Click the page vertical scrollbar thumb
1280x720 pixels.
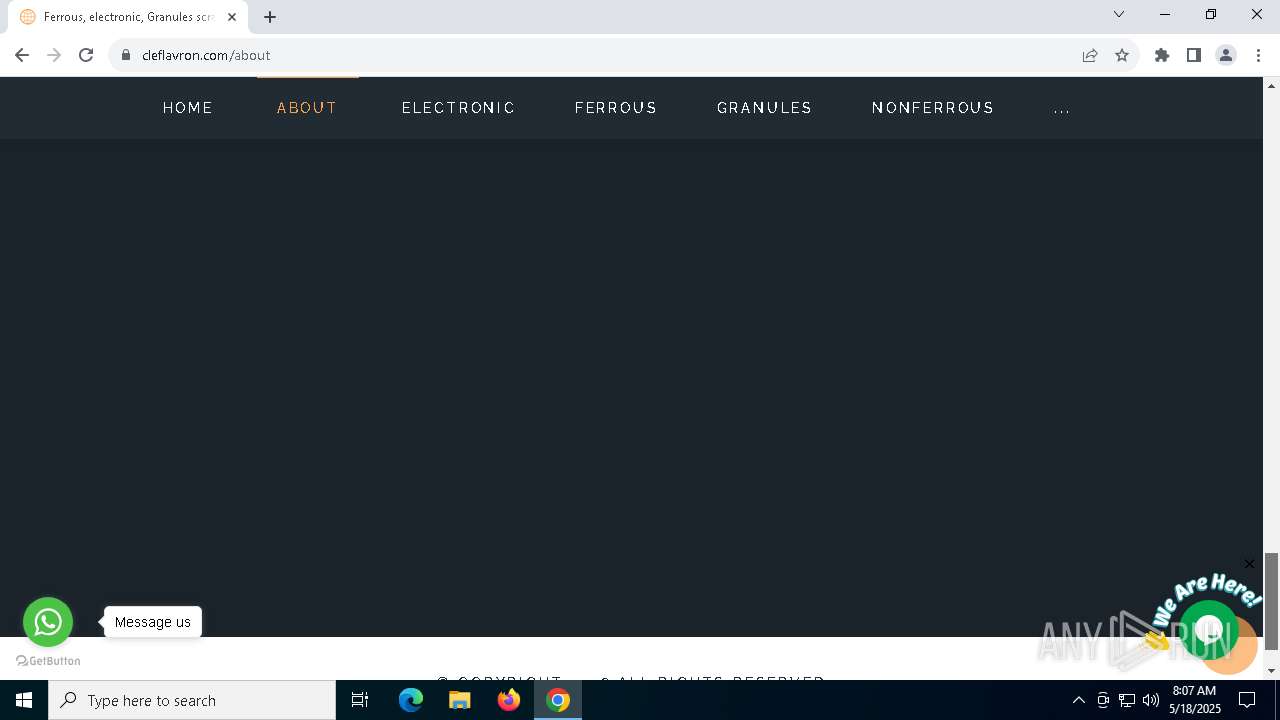[1271, 600]
